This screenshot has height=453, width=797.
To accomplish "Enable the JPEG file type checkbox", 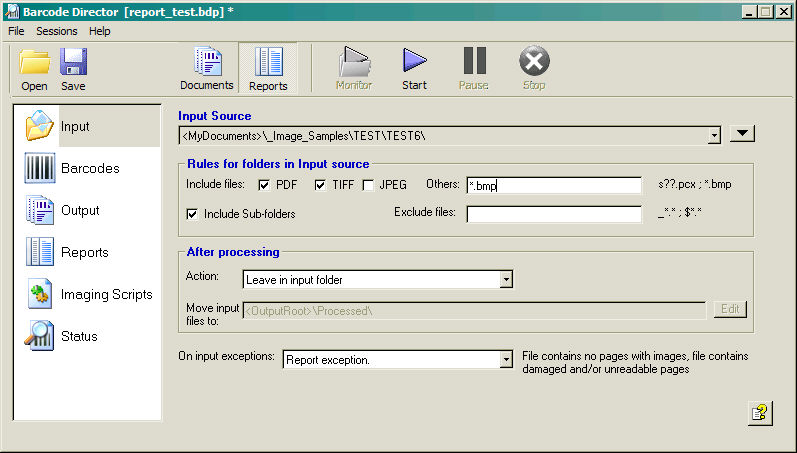I will tap(368, 185).
